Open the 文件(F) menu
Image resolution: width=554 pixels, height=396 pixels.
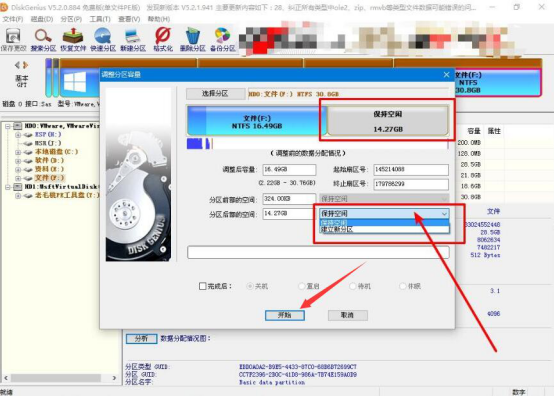click(13, 19)
